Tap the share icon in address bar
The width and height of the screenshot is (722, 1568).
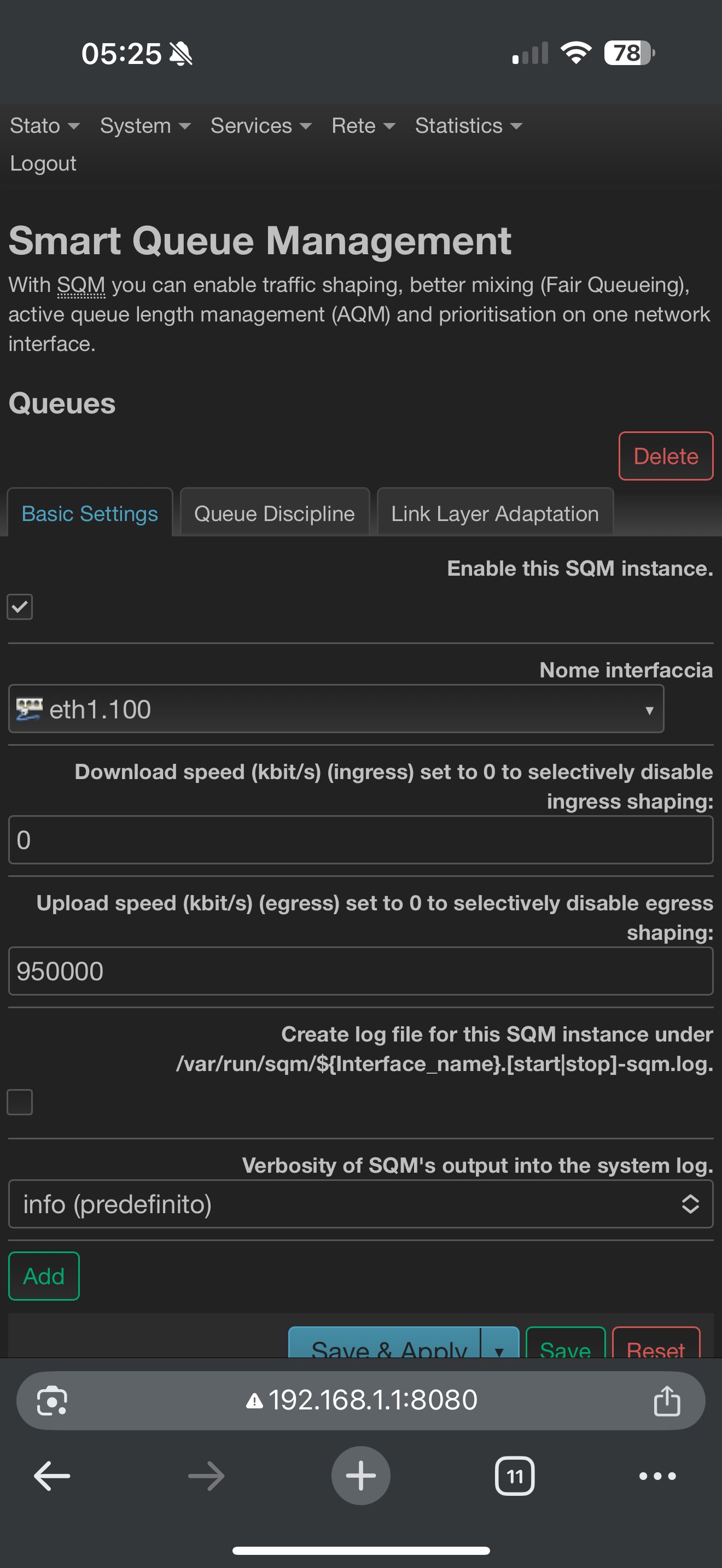(667, 1401)
